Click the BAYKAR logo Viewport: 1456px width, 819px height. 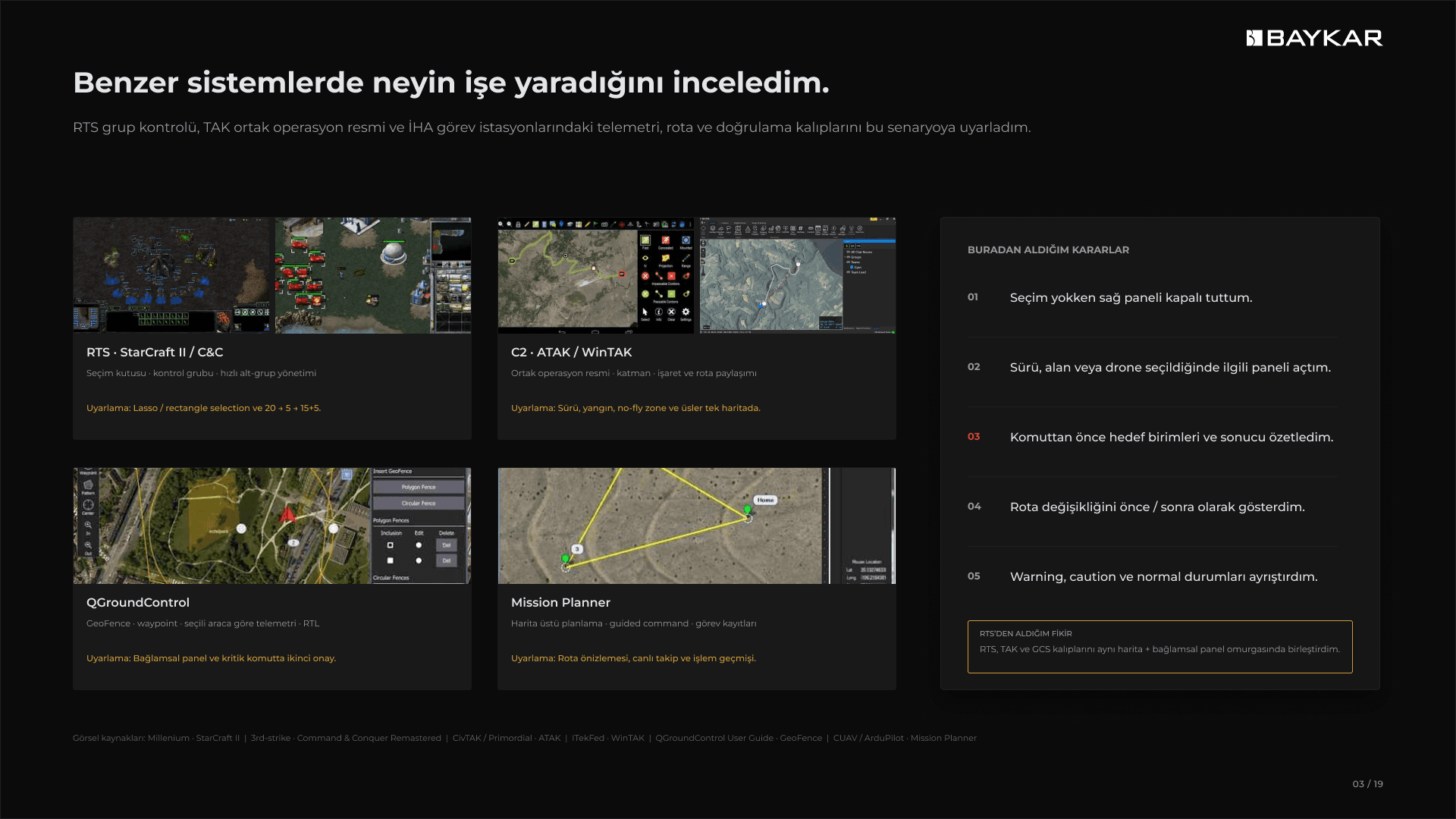(1314, 38)
